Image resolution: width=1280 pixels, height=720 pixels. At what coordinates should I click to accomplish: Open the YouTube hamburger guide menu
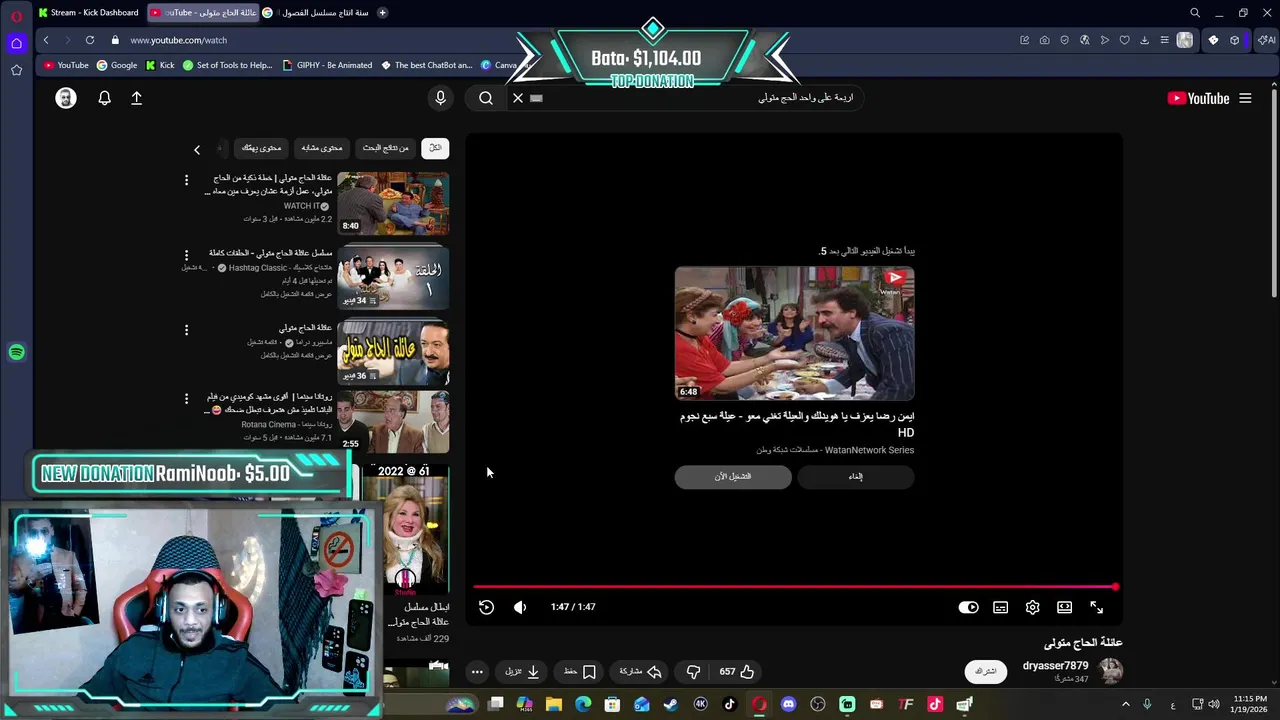pos(1245,98)
